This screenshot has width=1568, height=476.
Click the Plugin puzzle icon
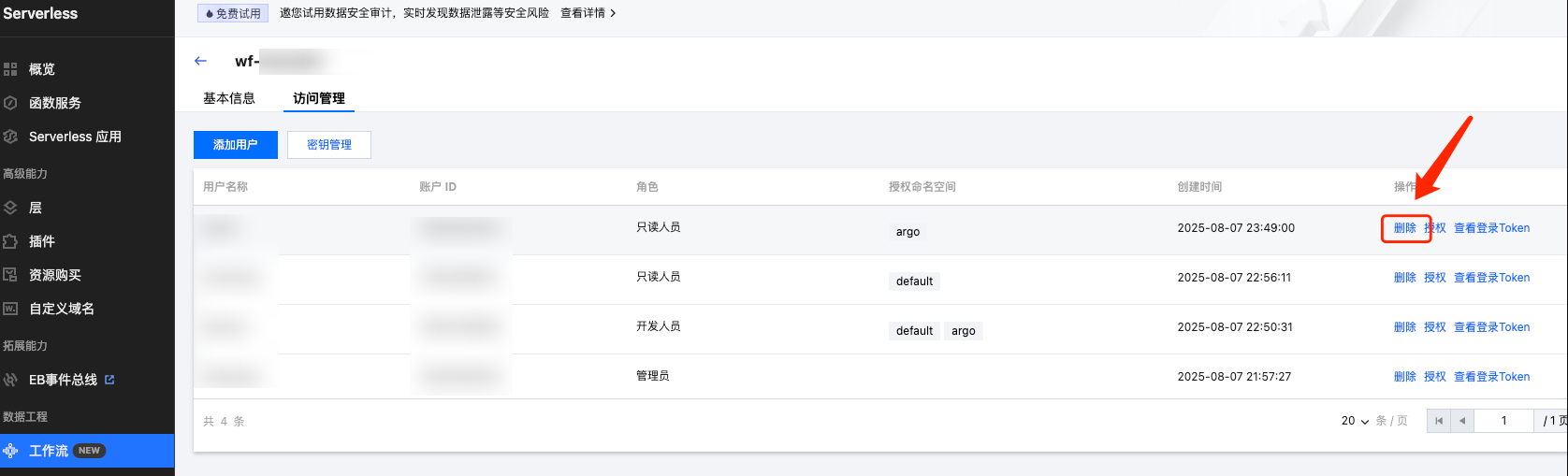pos(10,241)
